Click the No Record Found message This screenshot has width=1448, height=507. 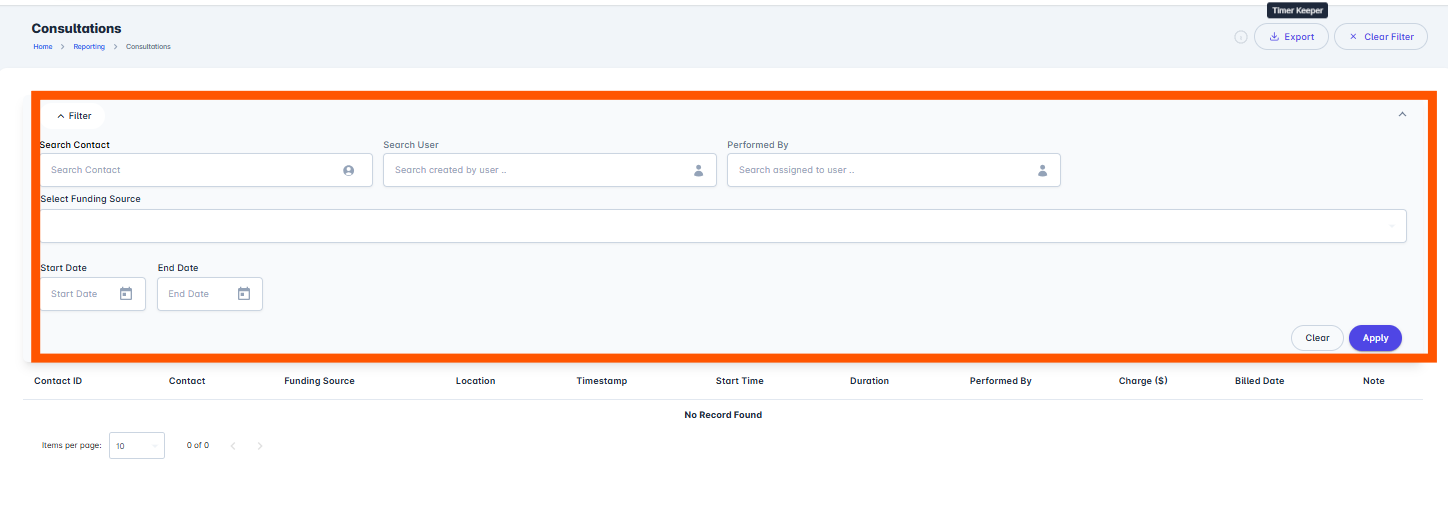[723, 415]
